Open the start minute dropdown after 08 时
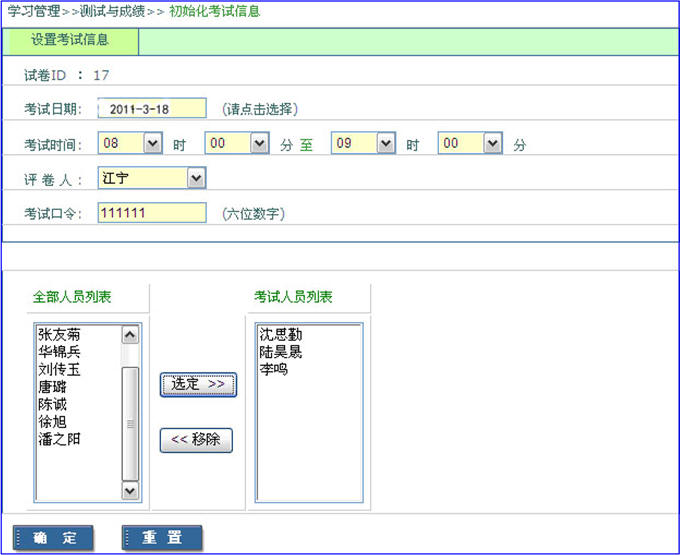This screenshot has height=555, width=680. tap(237, 143)
